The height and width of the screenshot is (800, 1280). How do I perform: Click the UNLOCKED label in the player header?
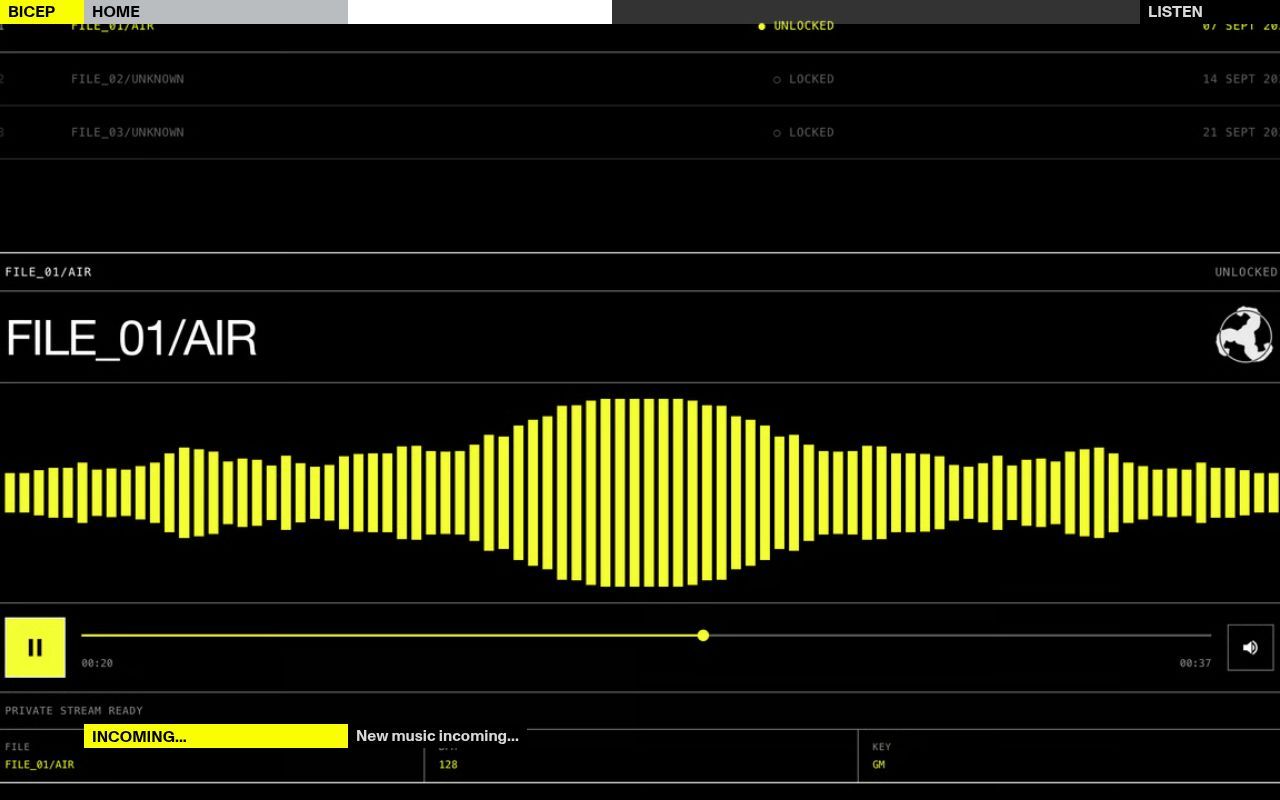tap(1246, 272)
